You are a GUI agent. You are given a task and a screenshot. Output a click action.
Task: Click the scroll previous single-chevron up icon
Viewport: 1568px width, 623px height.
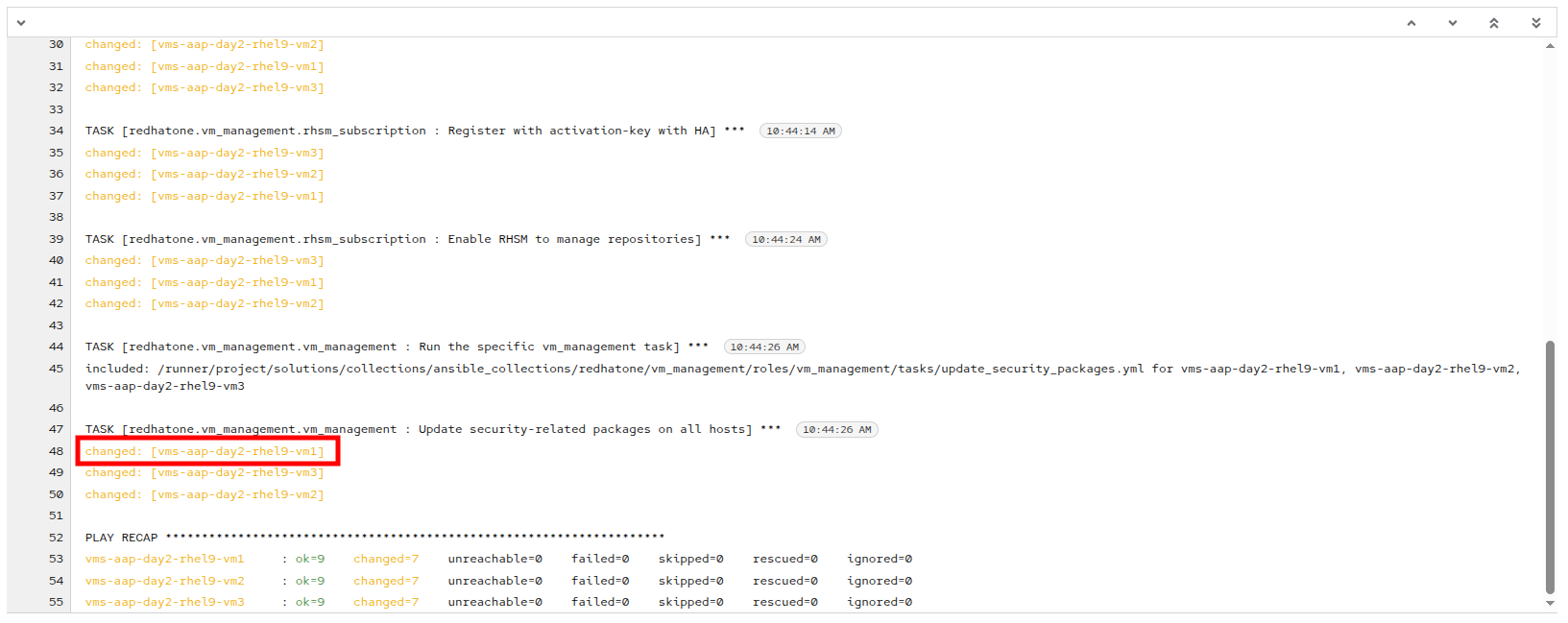coord(1411,23)
